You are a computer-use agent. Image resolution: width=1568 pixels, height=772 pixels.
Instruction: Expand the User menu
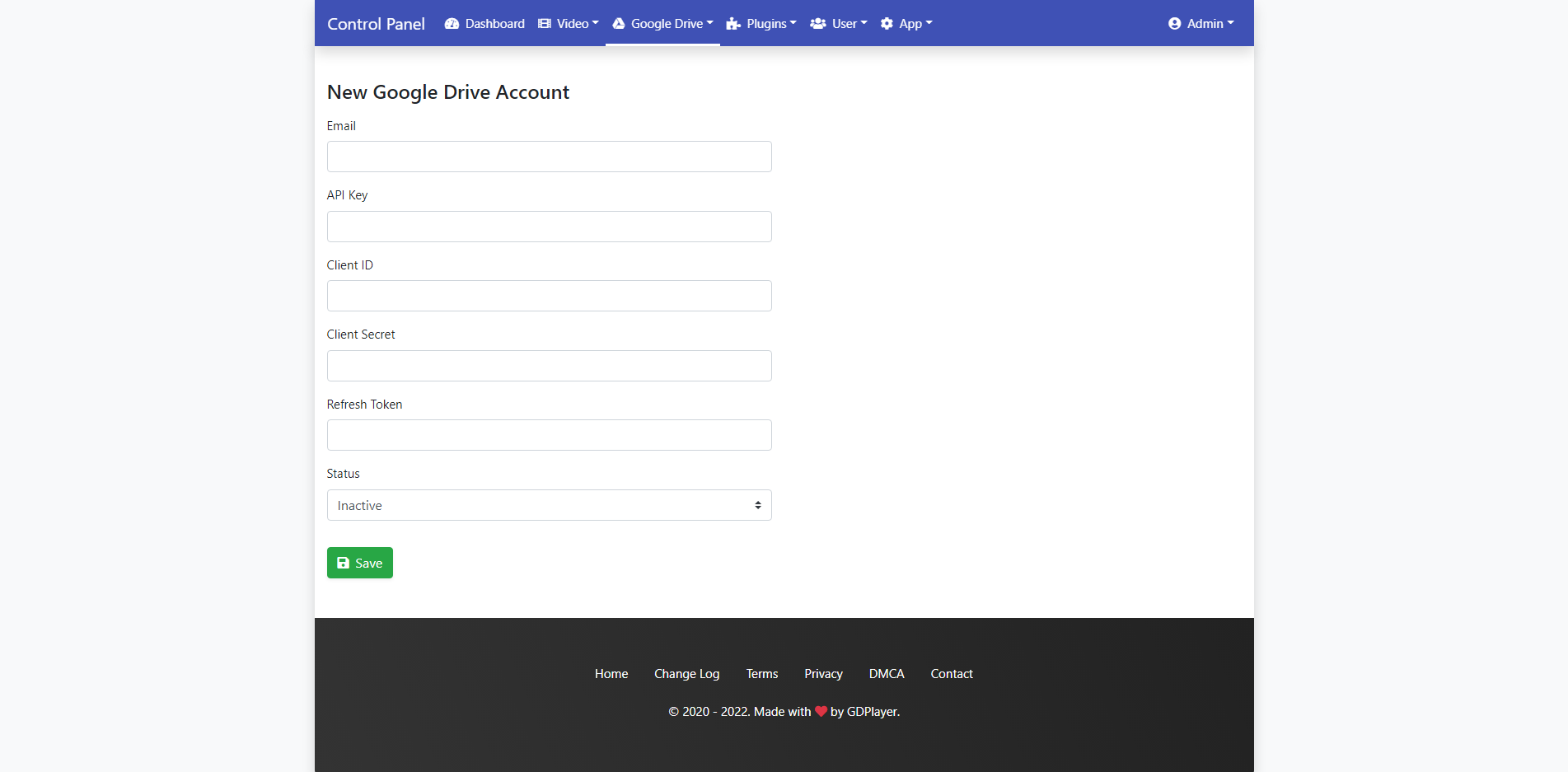pos(839,24)
